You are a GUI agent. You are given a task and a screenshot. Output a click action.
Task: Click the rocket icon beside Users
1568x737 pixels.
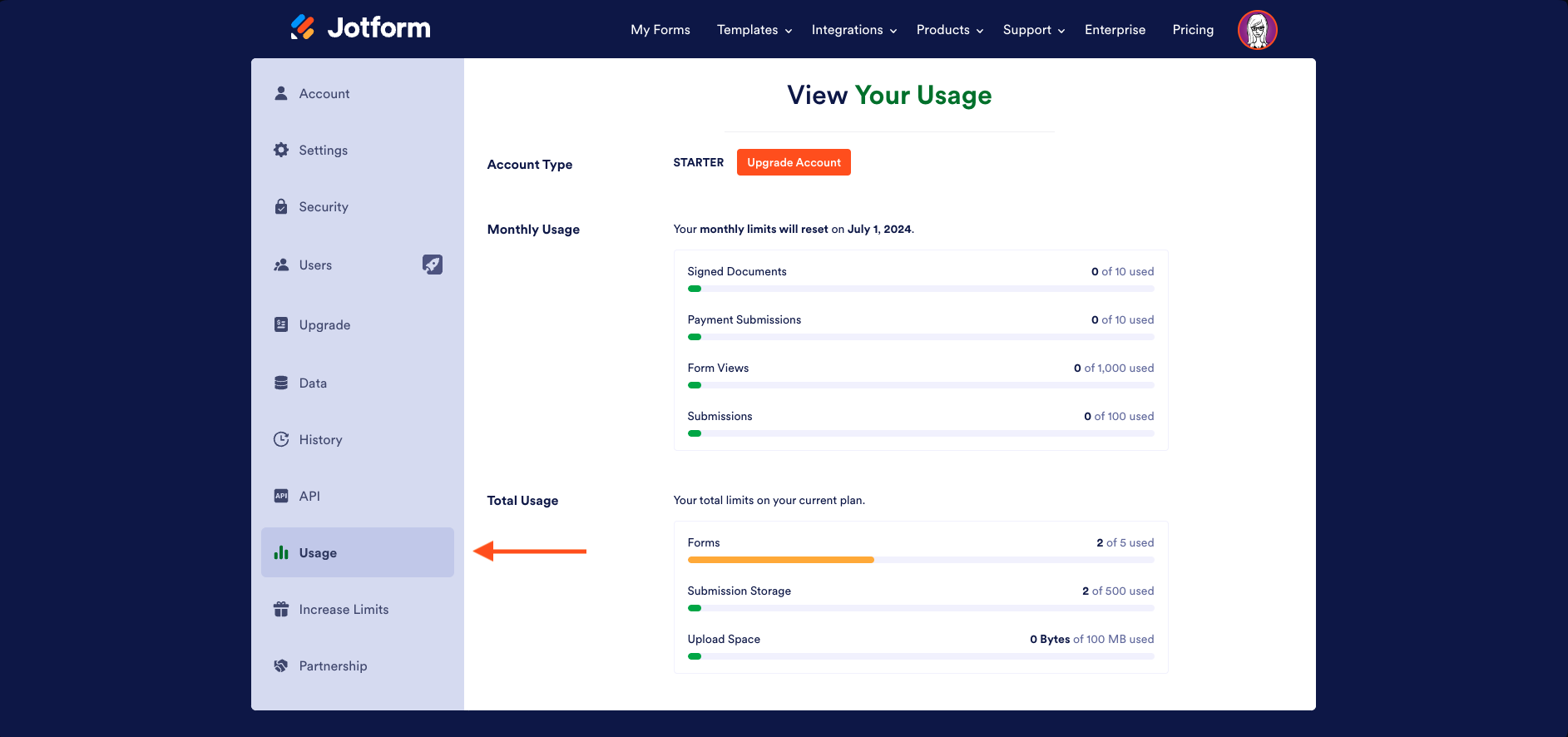[433, 265]
